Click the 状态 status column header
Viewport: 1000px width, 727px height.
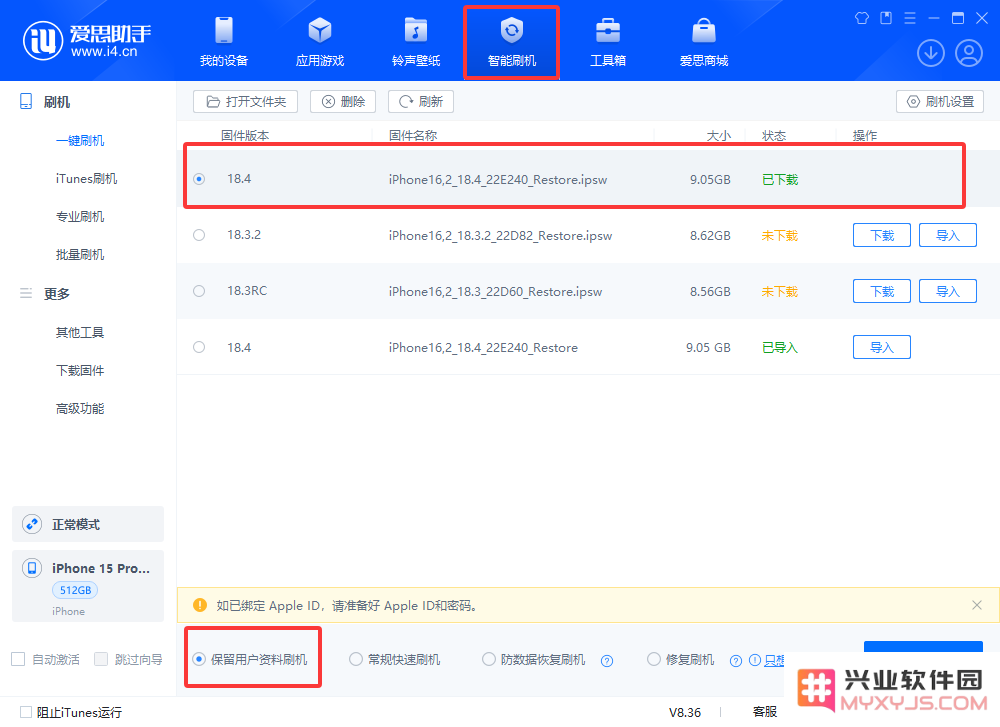click(774, 135)
